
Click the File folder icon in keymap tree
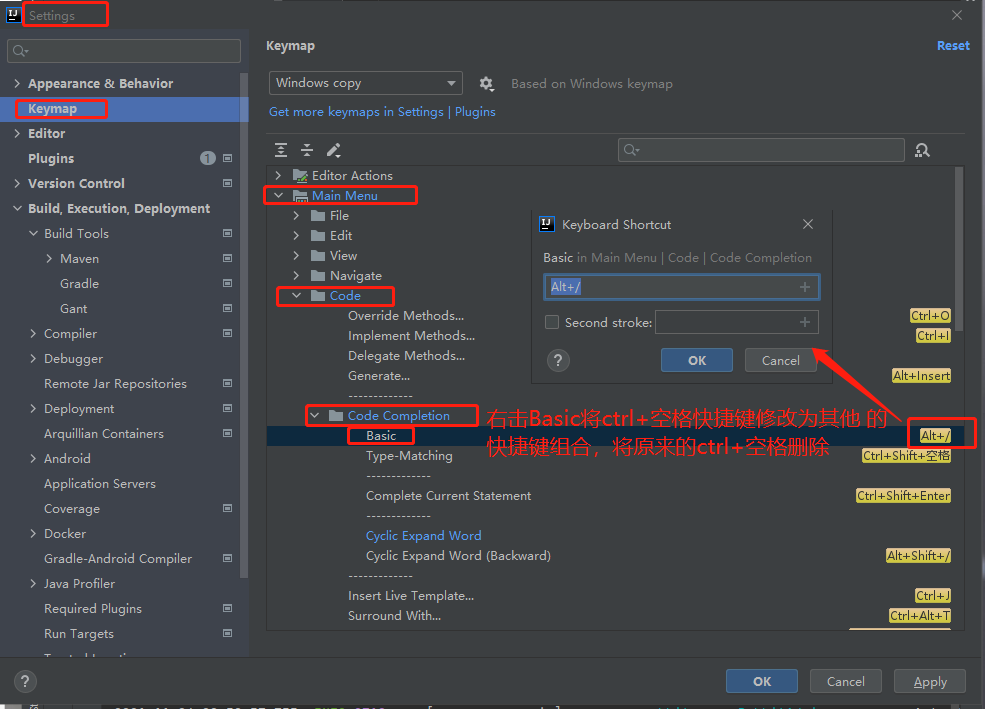pos(318,216)
